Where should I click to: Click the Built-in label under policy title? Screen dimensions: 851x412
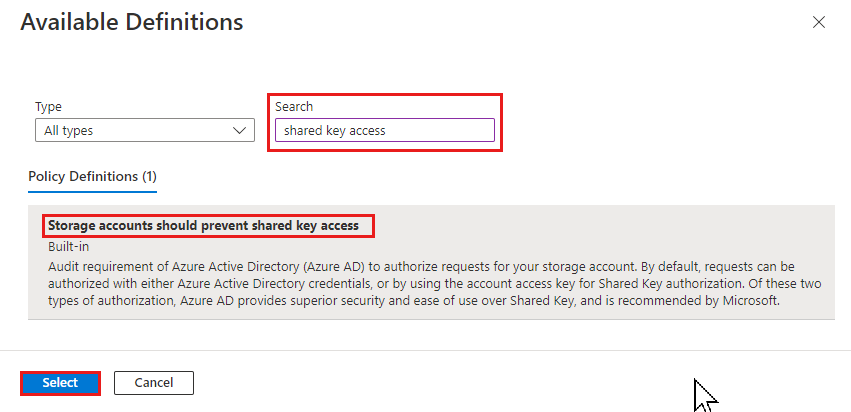click(68, 247)
